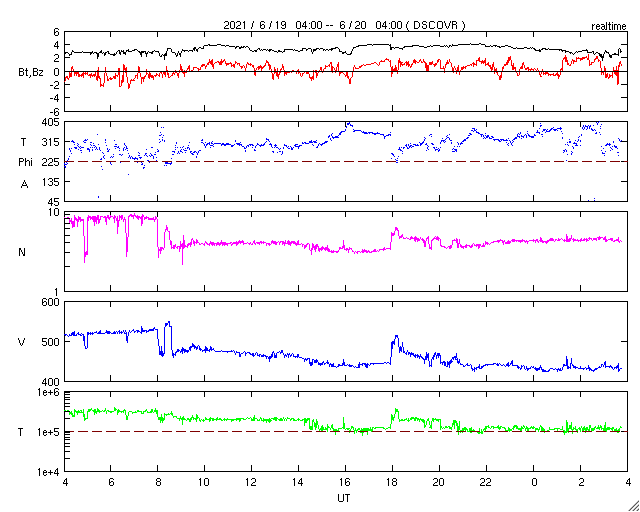
Task: Click the '405' value on the Phi axis
Action: 51,122
